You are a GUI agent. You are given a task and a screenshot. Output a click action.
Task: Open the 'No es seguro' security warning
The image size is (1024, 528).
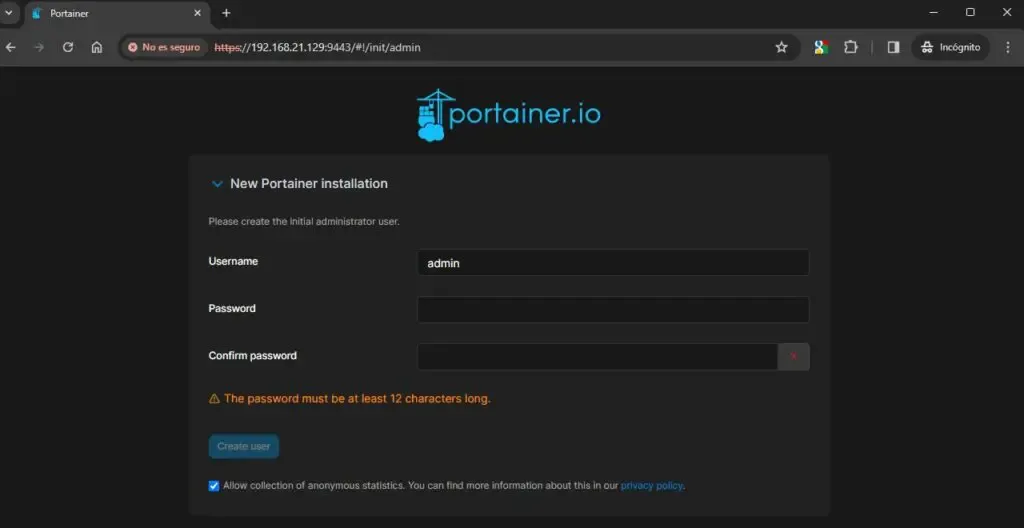tap(165, 47)
